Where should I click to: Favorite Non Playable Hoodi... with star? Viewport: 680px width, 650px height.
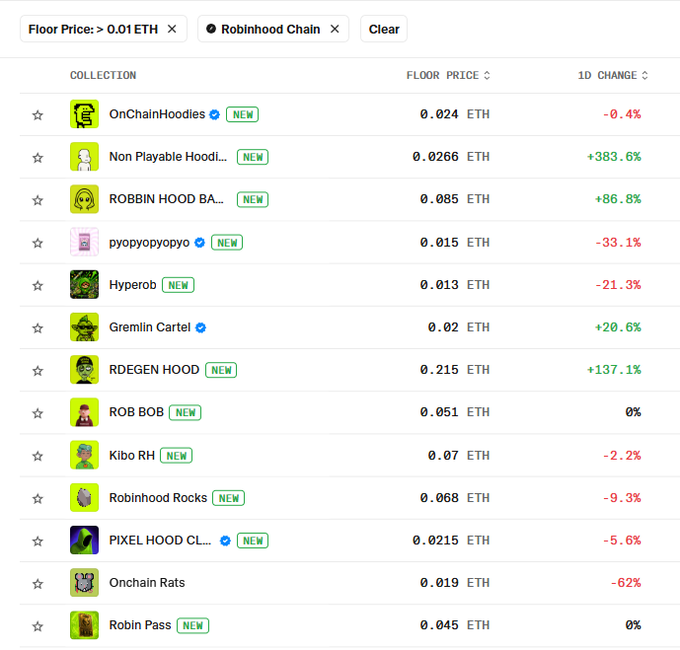[38, 157]
